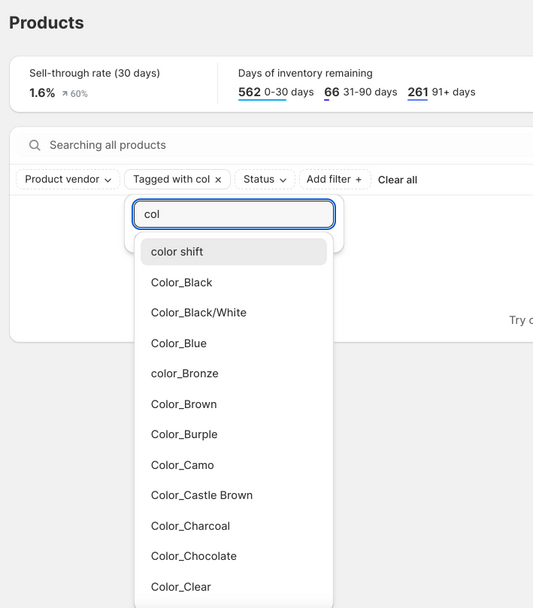Click the plus icon on Add filter
Viewport: 533px width, 608px height.
click(358, 180)
